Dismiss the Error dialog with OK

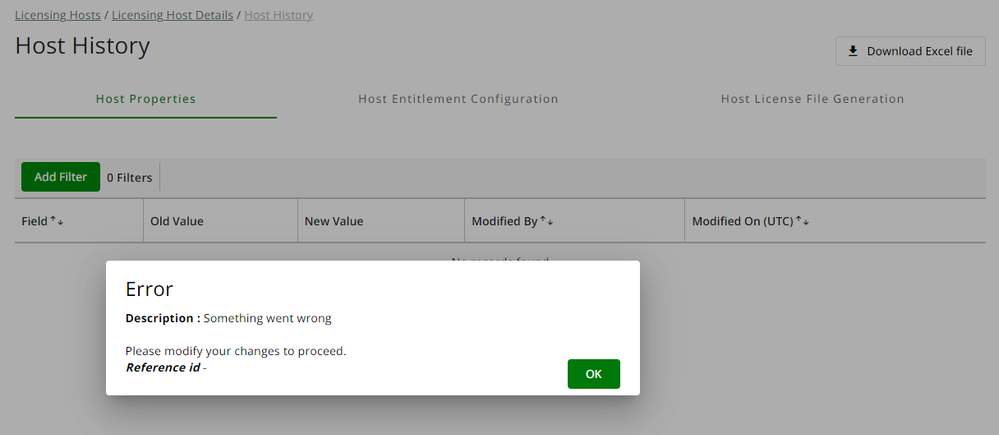pyautogui.click(x=593, y=374)
